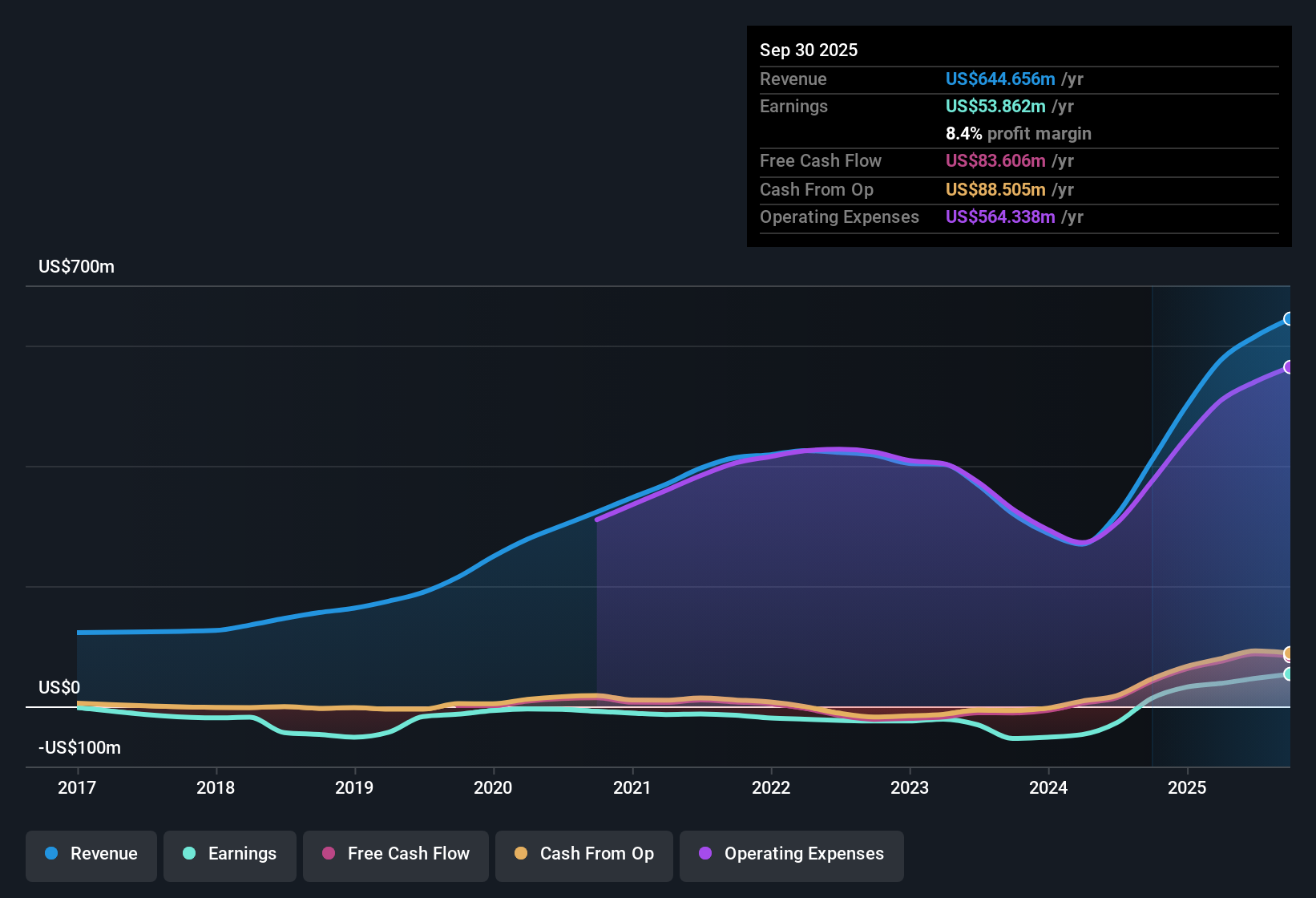The image size is (1316, 898).
Task: Toggle the Operating Expenses series visibility
Action: pyautogui.click(x=791, y=855)
